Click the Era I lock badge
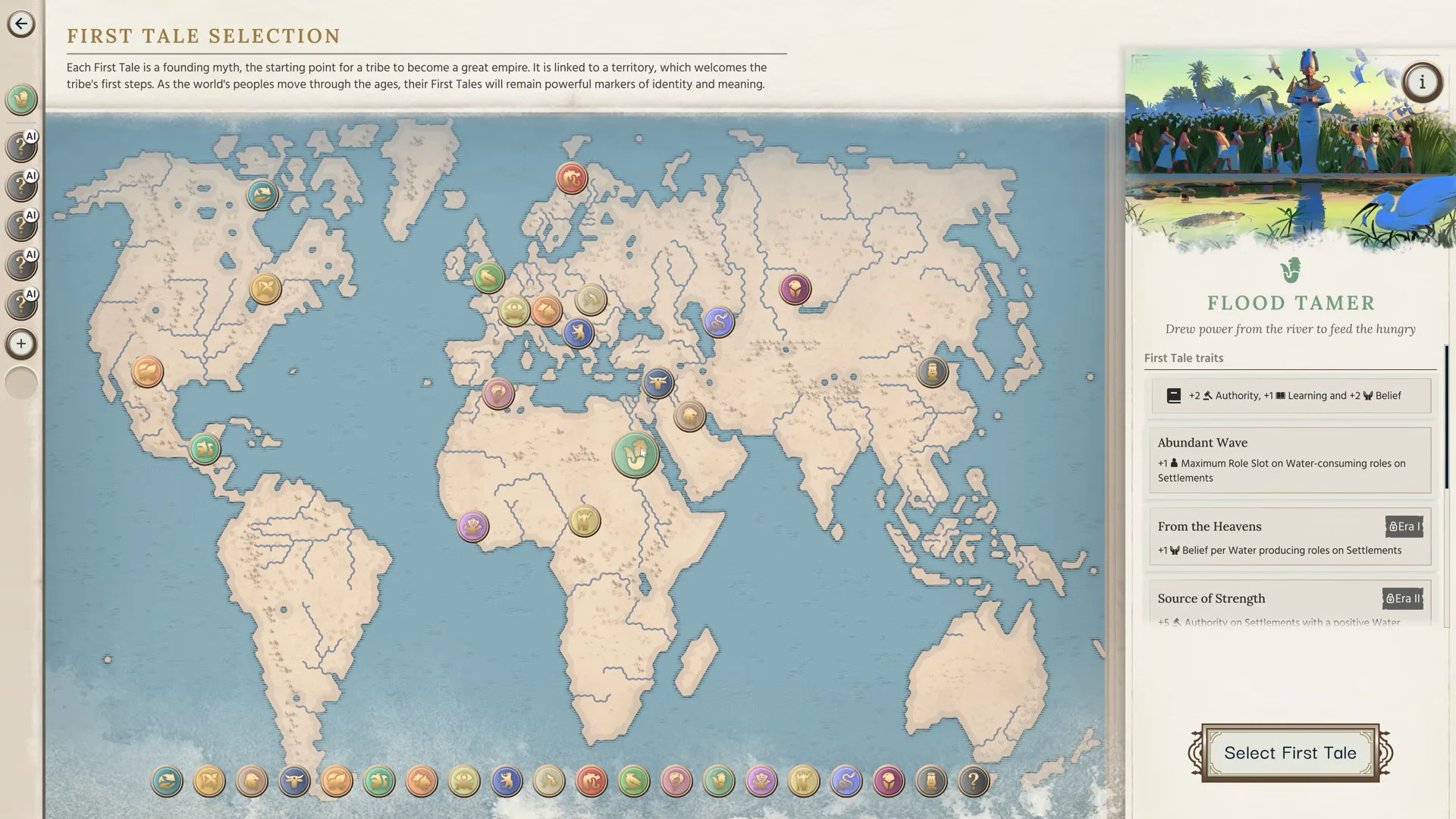This screenshot has width=1456, height=819. pos(1404,526)
